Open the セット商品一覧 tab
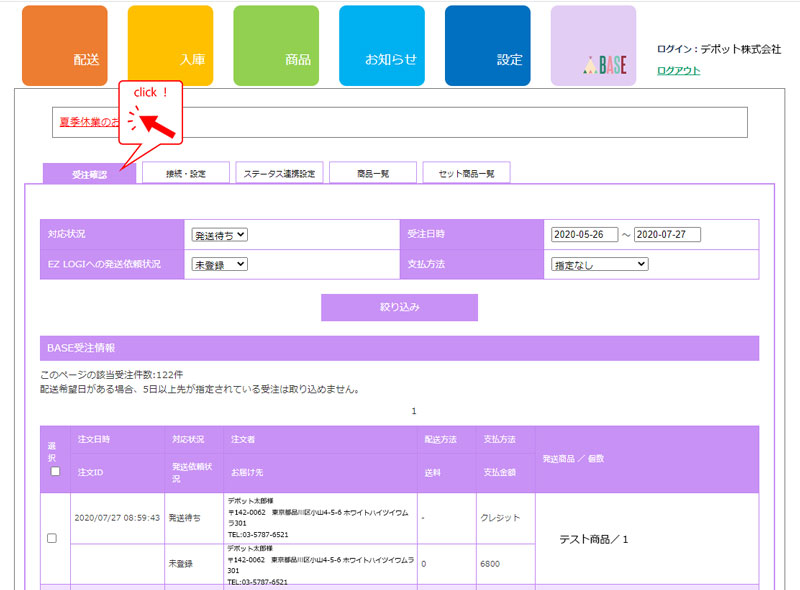800x590 pixels. point(466,173)
